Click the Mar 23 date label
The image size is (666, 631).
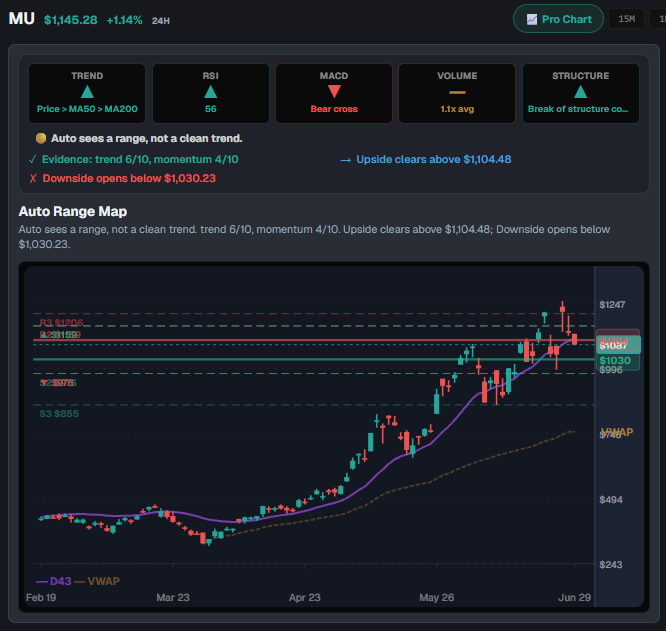click(x=173, y=597)
